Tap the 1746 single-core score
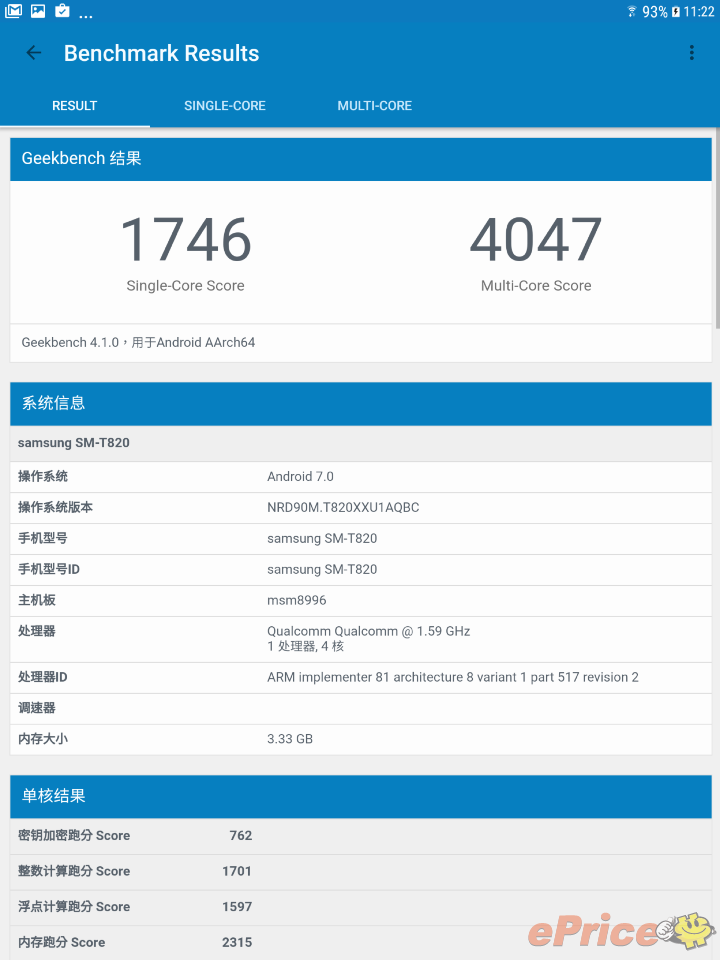The image size is (720, 960). point(186,239)
